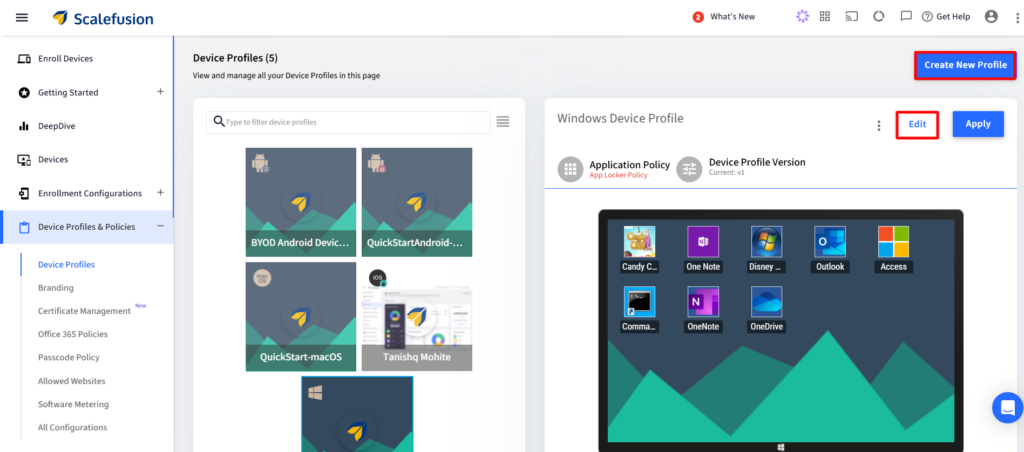Click the Access app icon
The image size is (1024, 452).
(x=893, y=242)
